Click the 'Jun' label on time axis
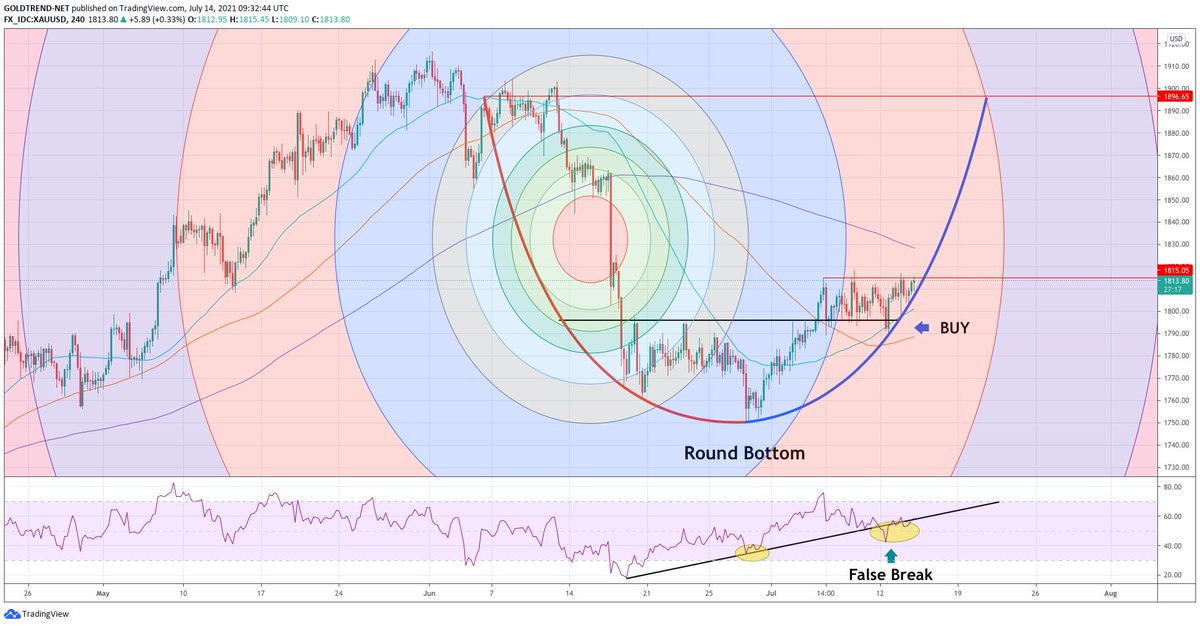This screenshot has height=626, width=1200. [428, 593]
